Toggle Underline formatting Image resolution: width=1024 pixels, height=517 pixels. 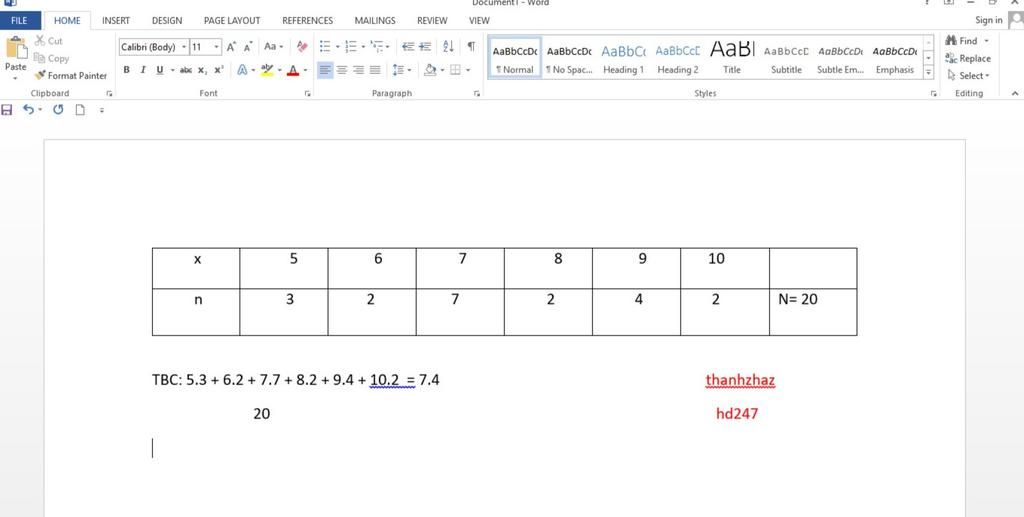(159, 70)
